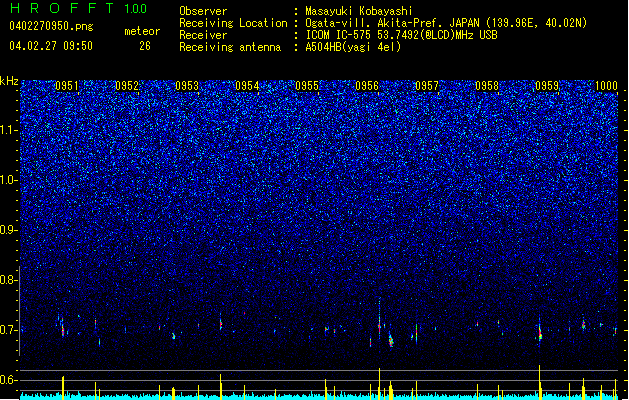Viewport: 629px width, 400px height.
Task: Click the 0.6 kHz axis label
Action: click(8, 380)
